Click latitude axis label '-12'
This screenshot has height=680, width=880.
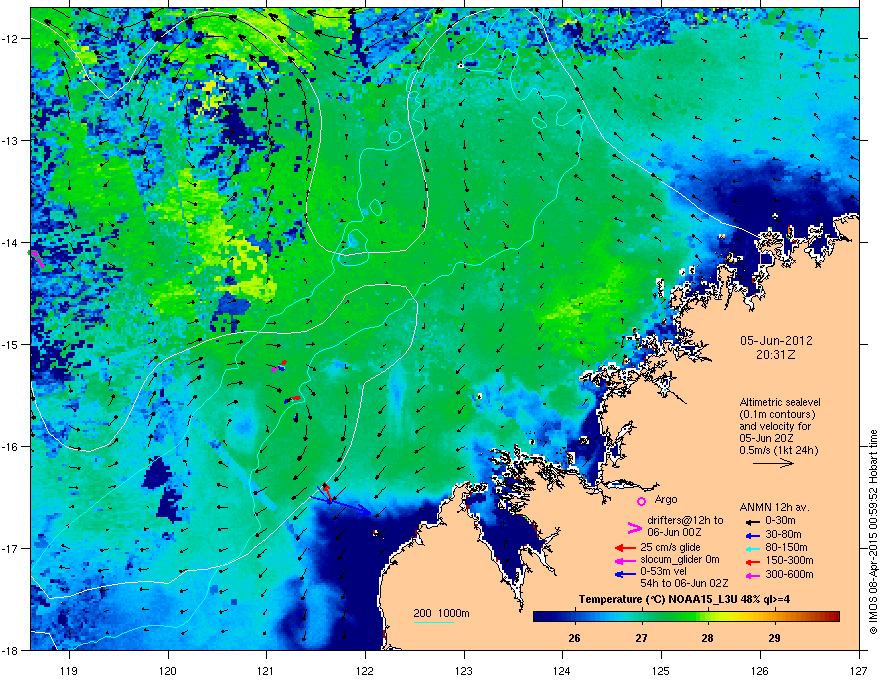pos(10,39)
